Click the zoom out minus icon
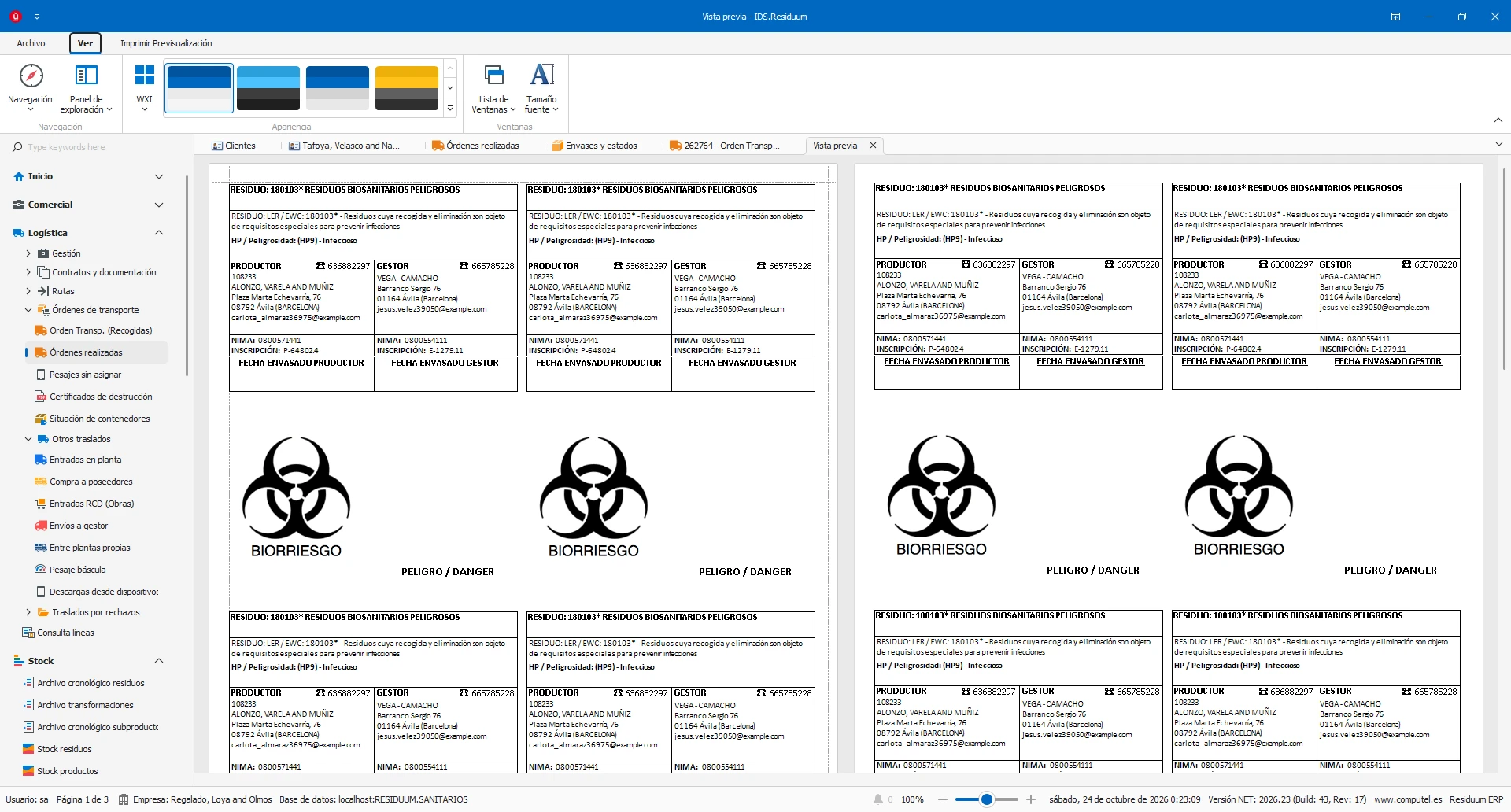The height and width of the screenshot is (812, 1511). pyautogui.click(x=943, y=799)
